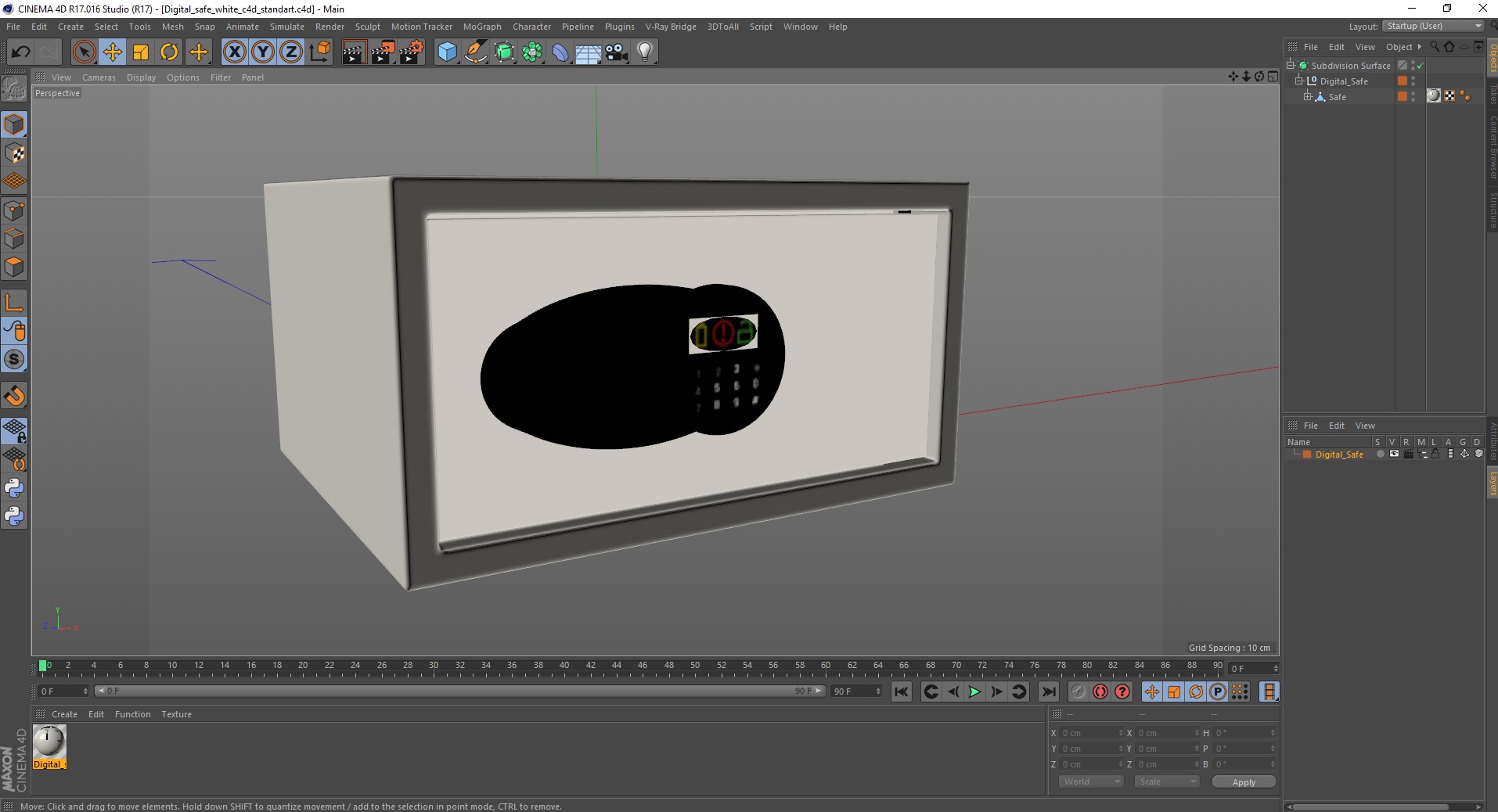The width and height of the screenshot is (1498, 812).
Task: Open the Sculpt menu
Action: [x=367, y=27]
